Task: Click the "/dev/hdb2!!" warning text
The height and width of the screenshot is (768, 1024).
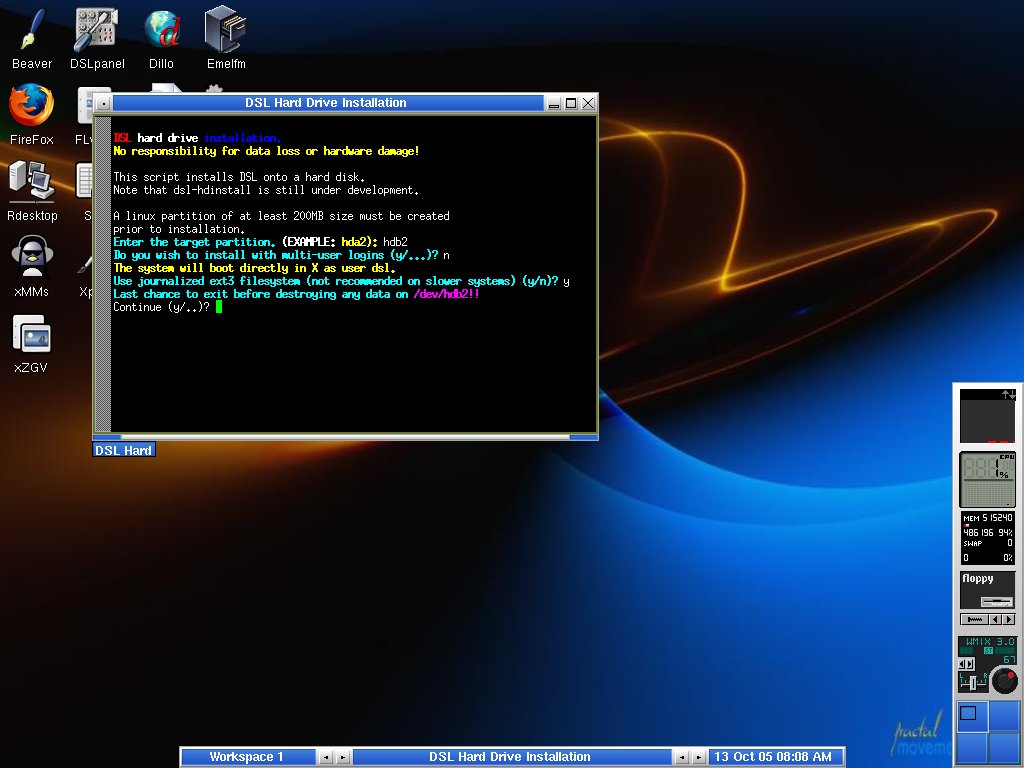Action: [x=447, y=294]
